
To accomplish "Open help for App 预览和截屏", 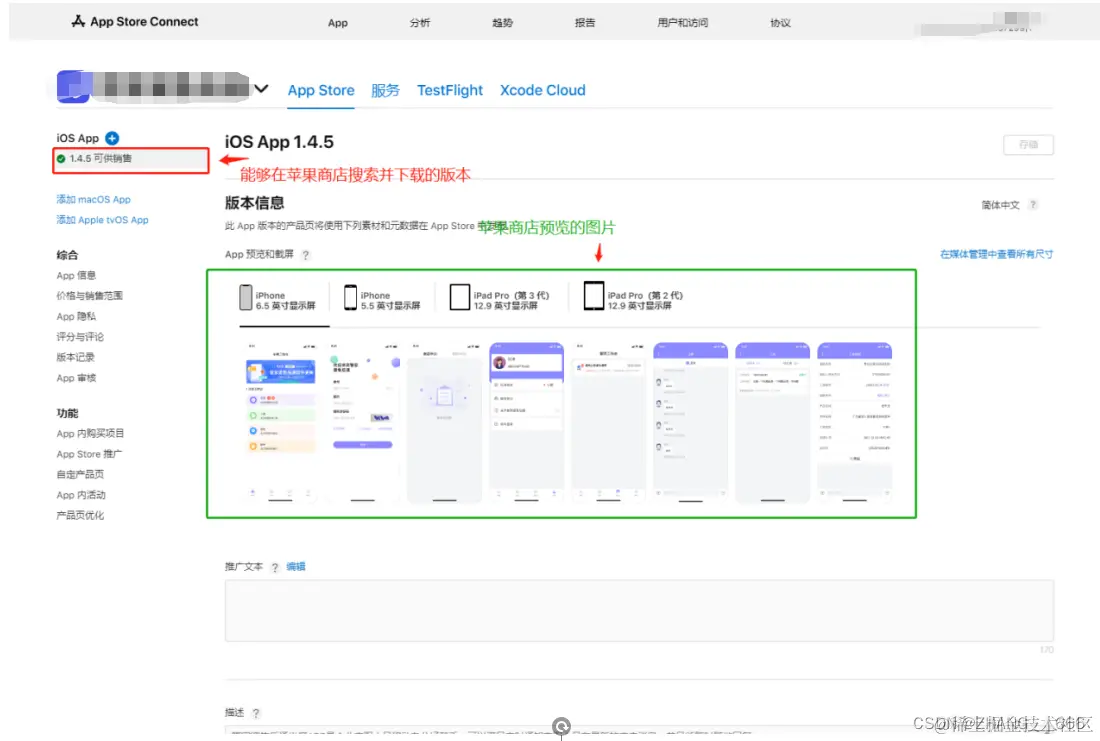I will pyautogui.click(x=305, y=255).
